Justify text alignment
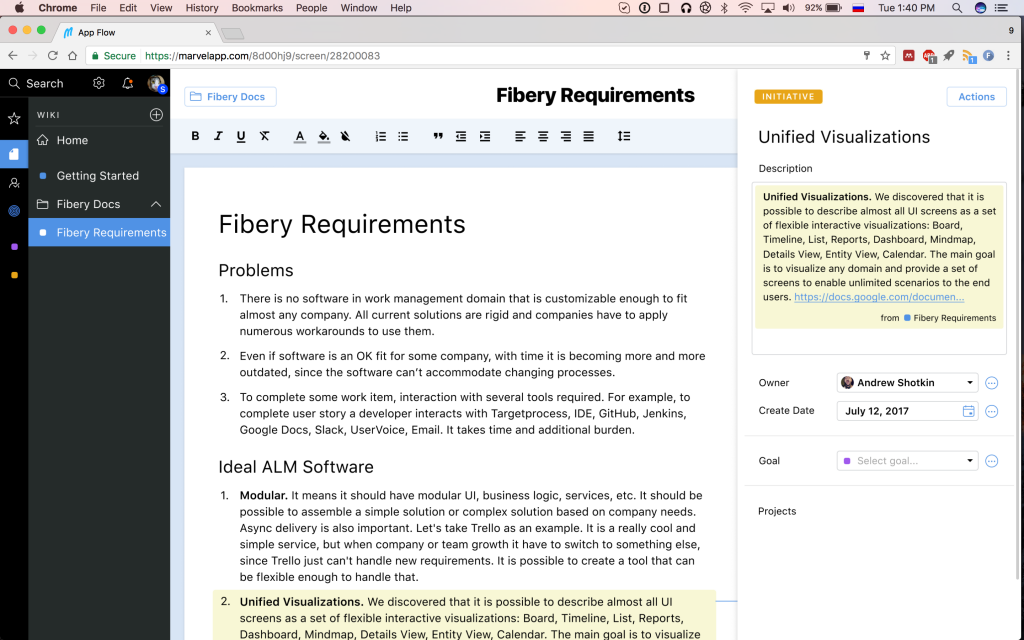 pos(588,136)
